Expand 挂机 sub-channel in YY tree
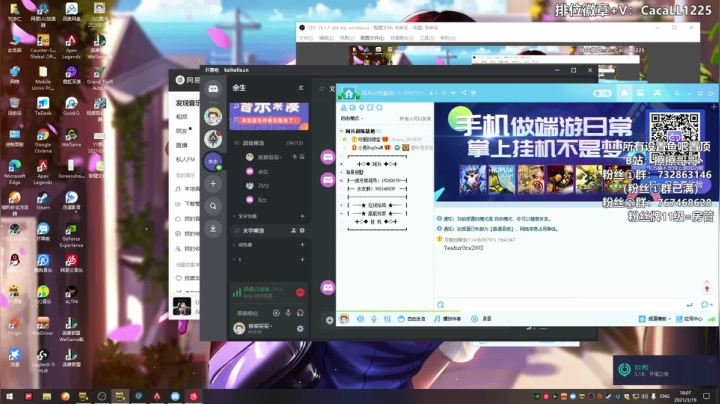The image size is (720, 404). pyautogui.click(x=341, y=222)
